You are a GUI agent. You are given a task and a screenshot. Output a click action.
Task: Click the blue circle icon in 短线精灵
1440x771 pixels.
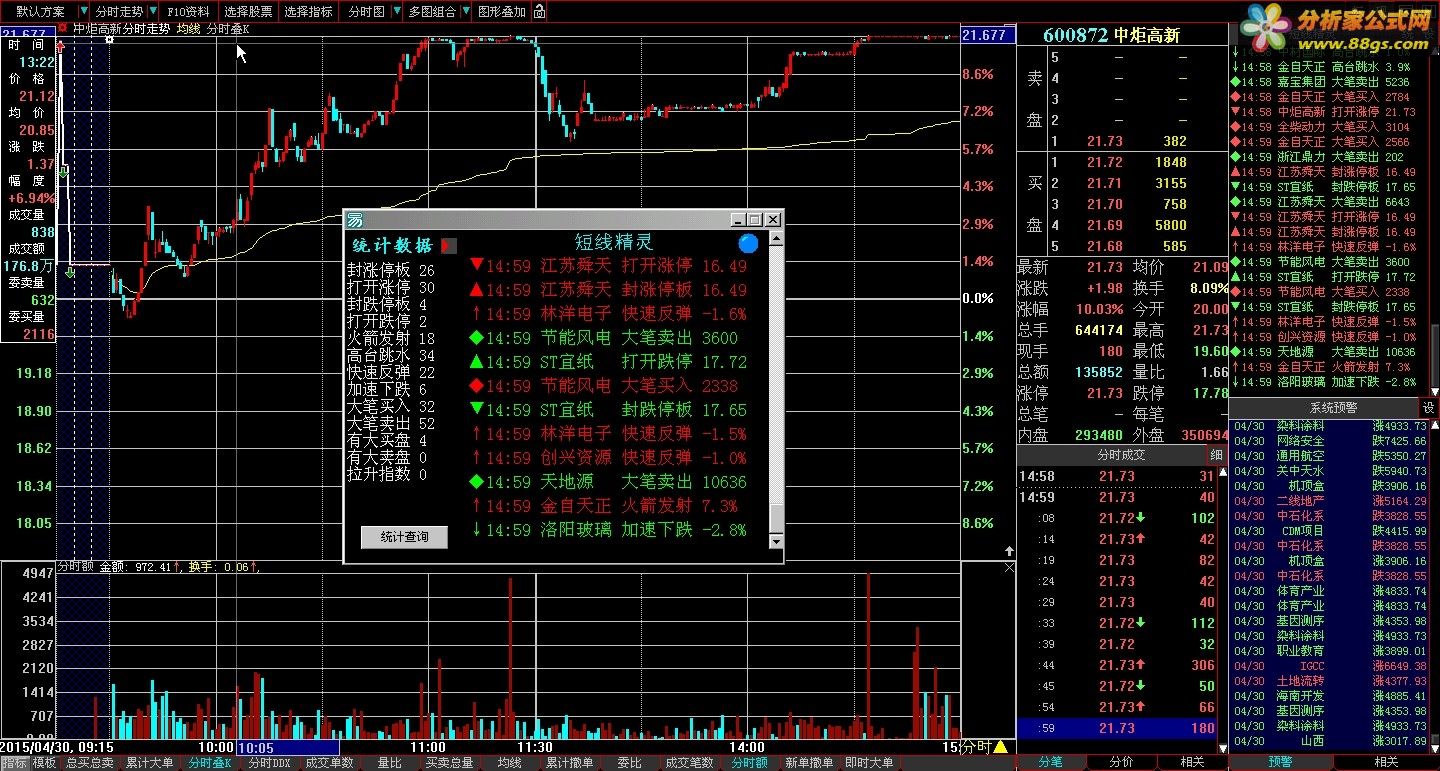(748, 243)
